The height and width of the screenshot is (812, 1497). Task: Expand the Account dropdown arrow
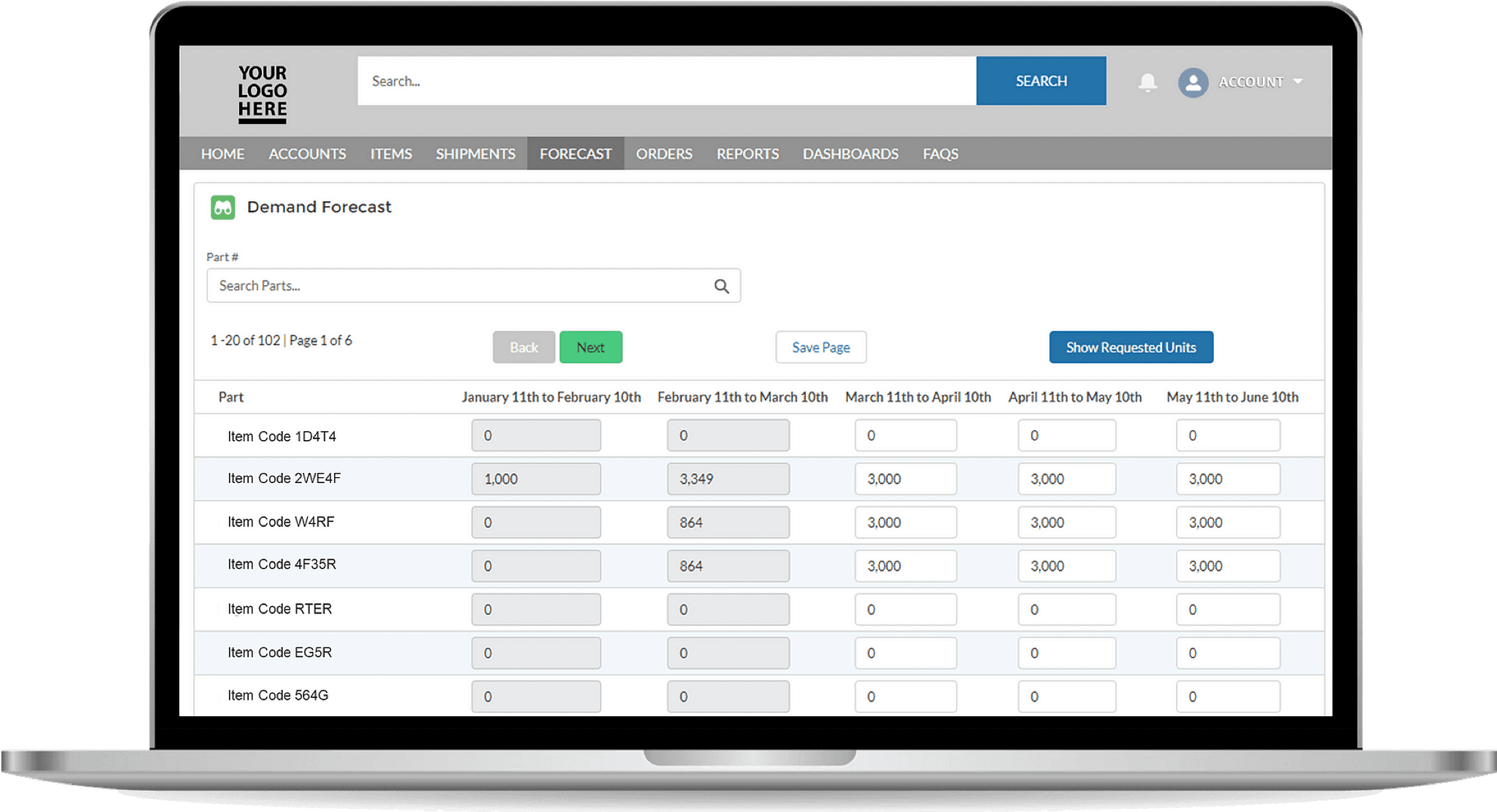[x=1298, y=81]
